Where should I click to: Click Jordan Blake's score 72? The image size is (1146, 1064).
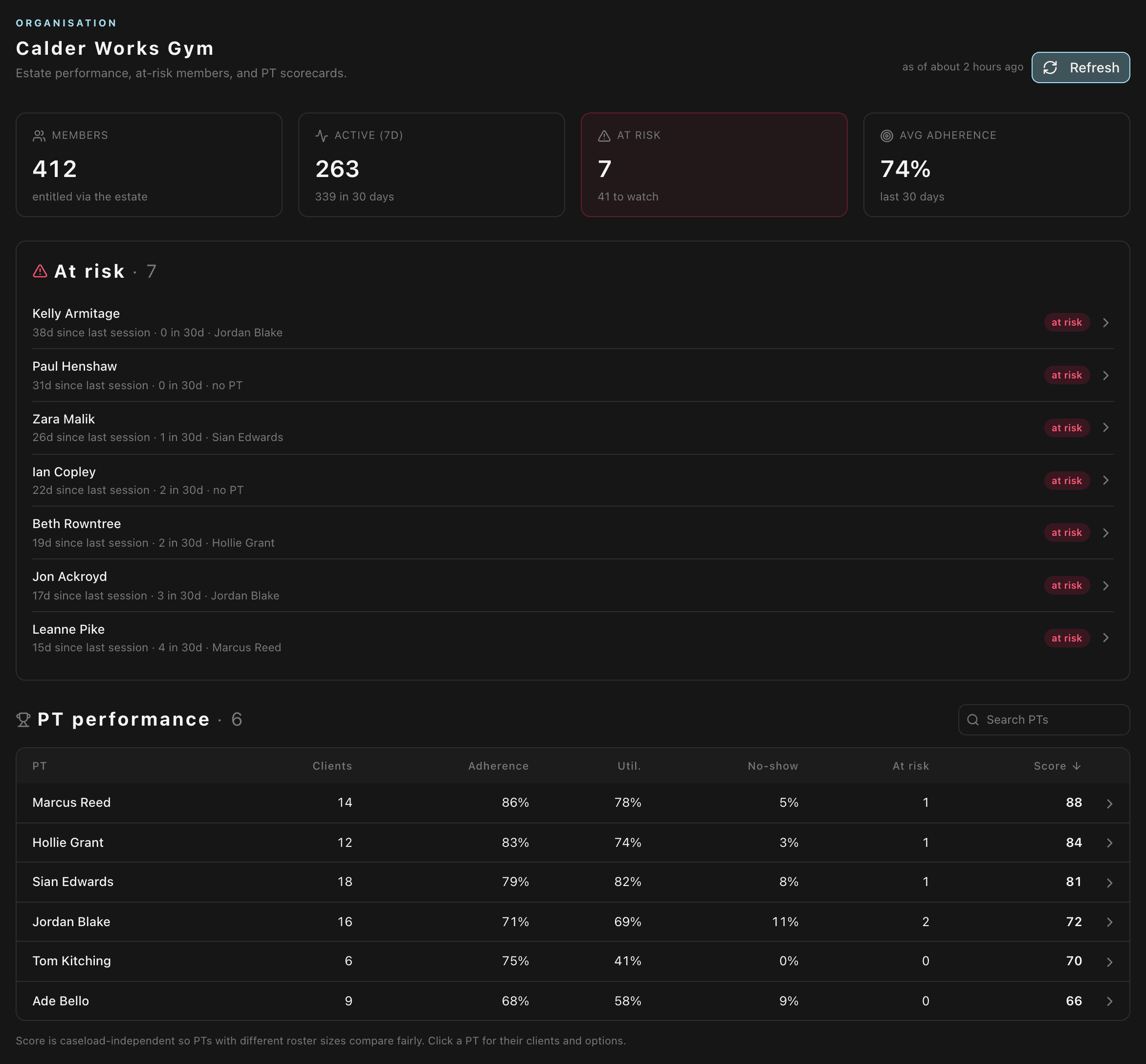tap(1074, 921)
